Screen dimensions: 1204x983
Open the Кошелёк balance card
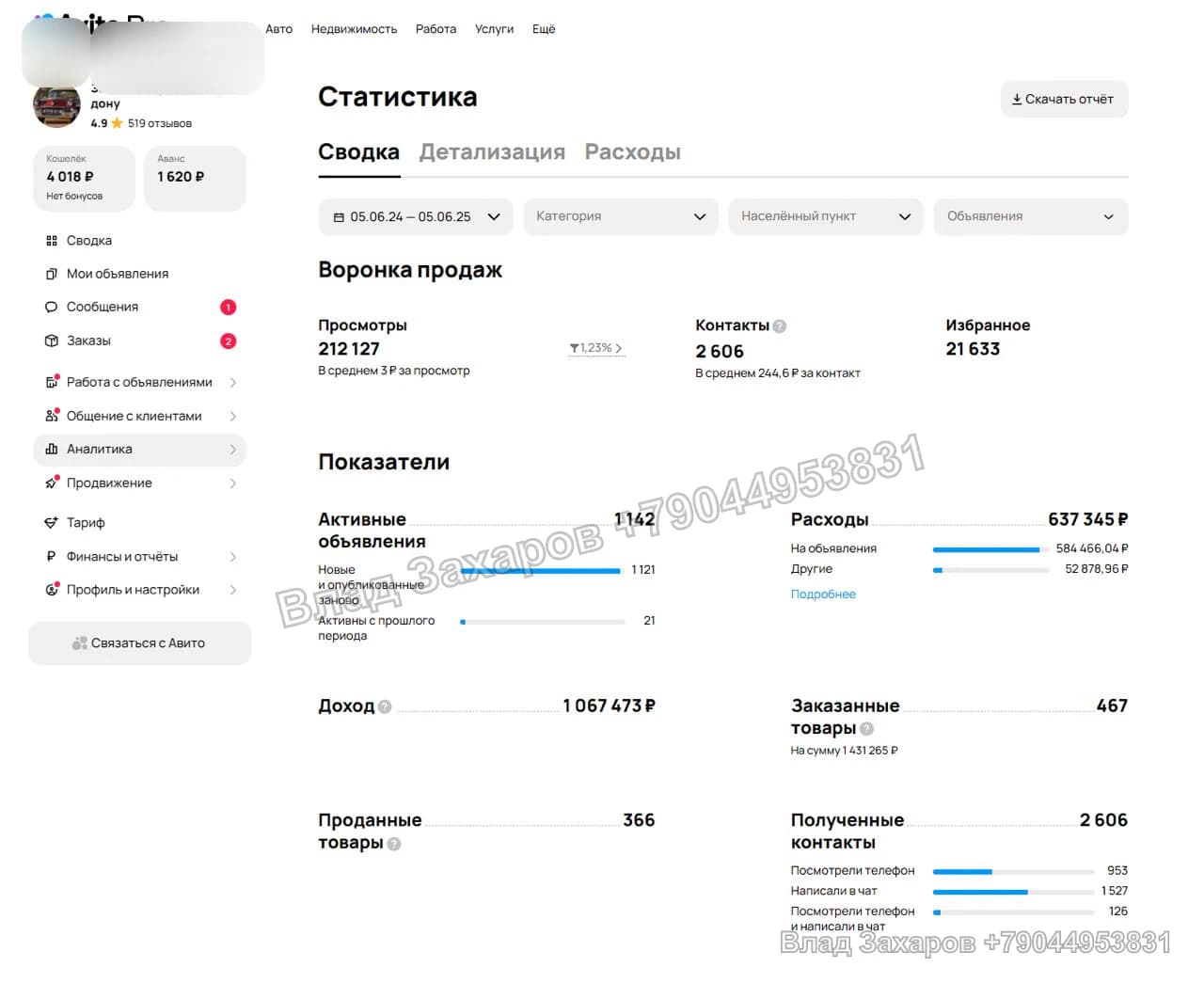(x=84, y=178)
